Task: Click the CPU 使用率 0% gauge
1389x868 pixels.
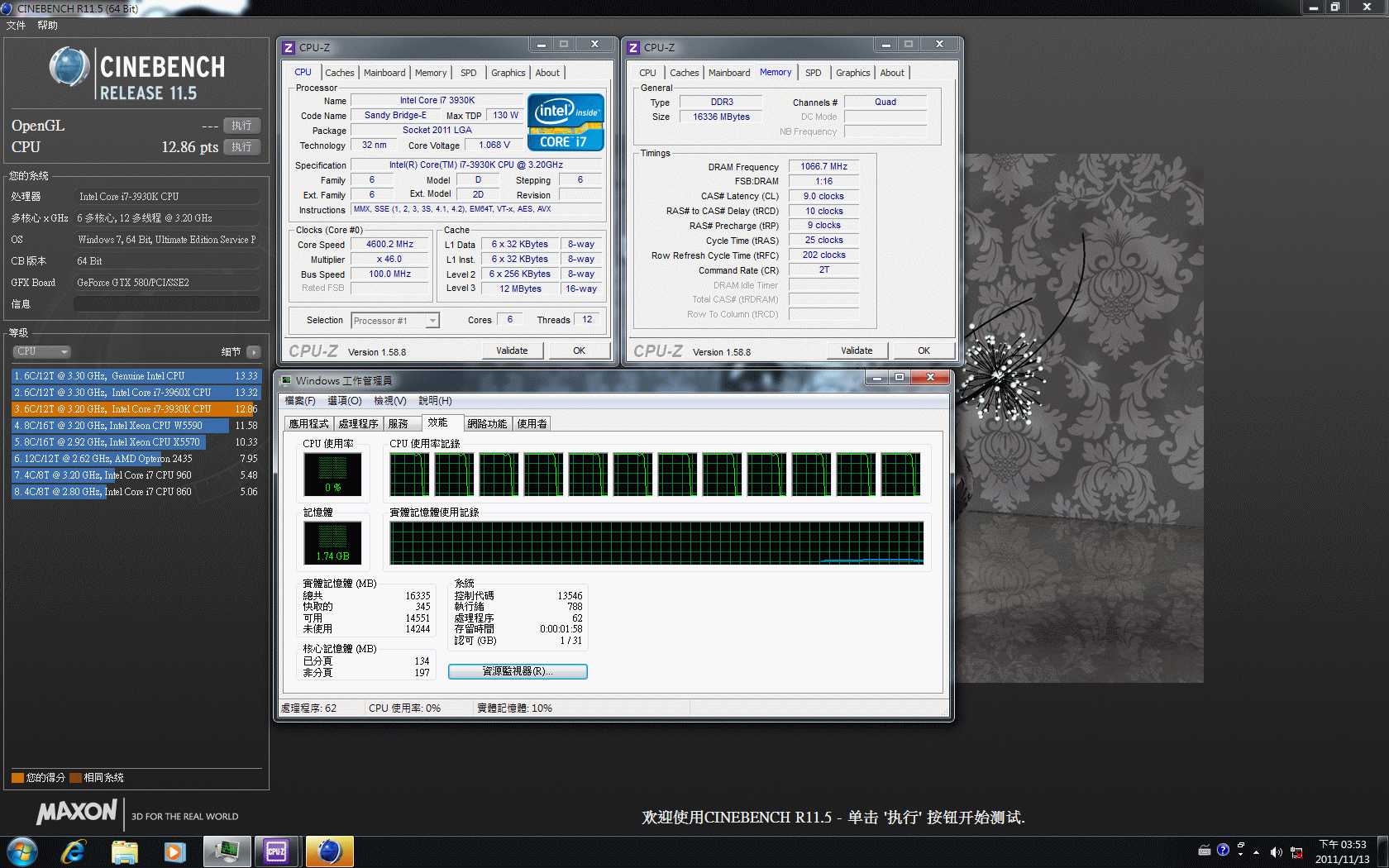Action: tap(332, 475)
